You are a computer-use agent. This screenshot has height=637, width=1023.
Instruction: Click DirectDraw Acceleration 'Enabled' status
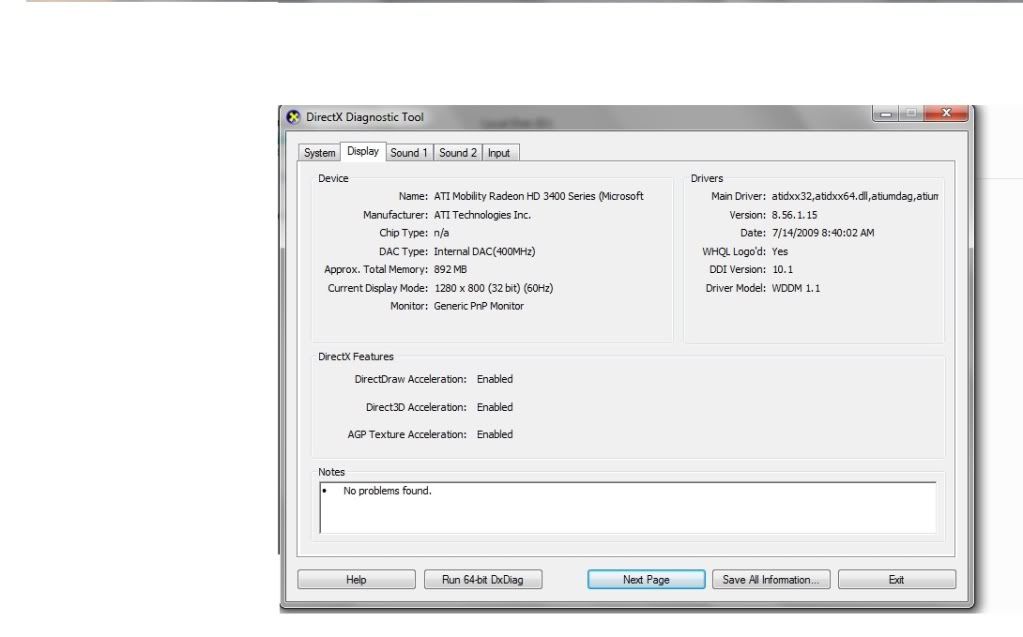point(495,379)
